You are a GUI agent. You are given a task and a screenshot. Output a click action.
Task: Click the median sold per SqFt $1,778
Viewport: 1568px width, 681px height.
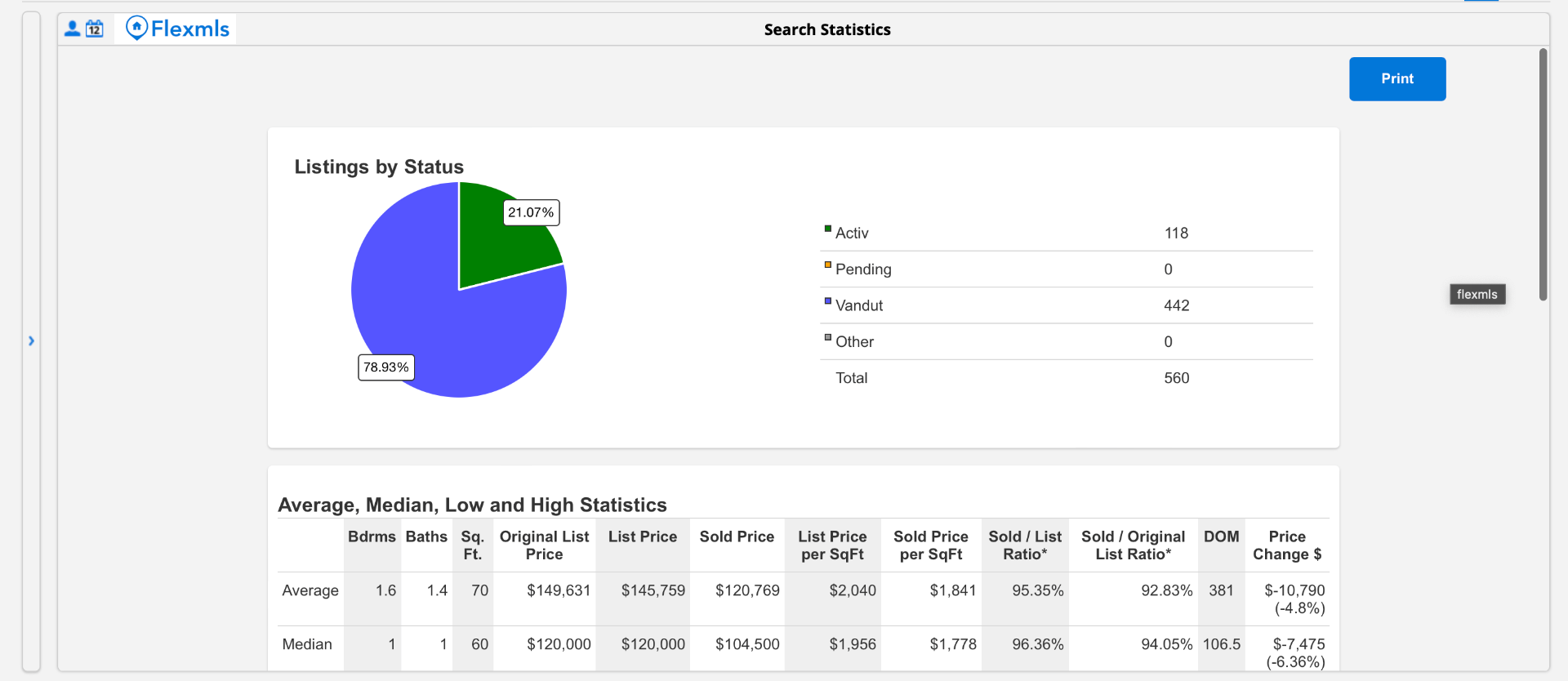953,644
